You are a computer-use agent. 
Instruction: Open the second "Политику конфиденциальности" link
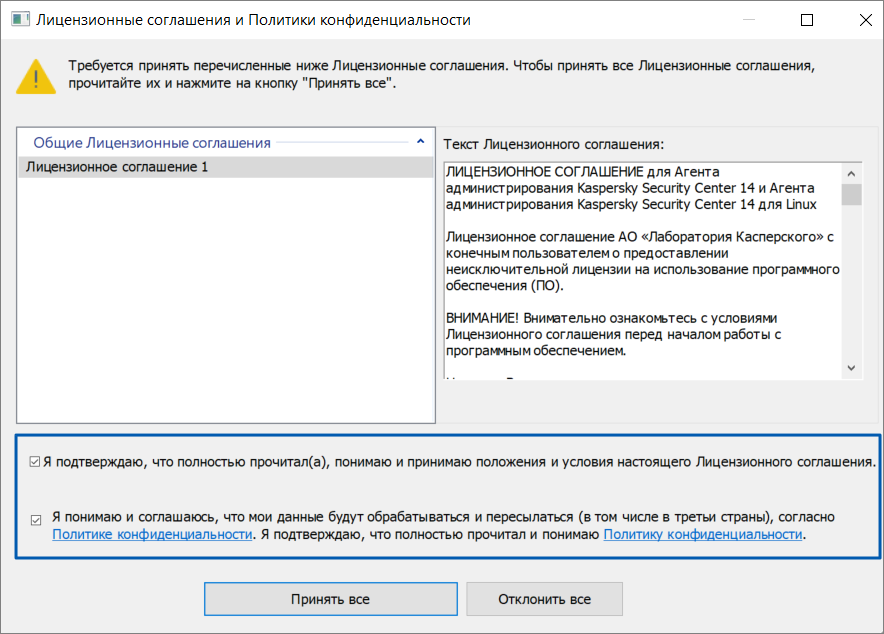point(702,534)
